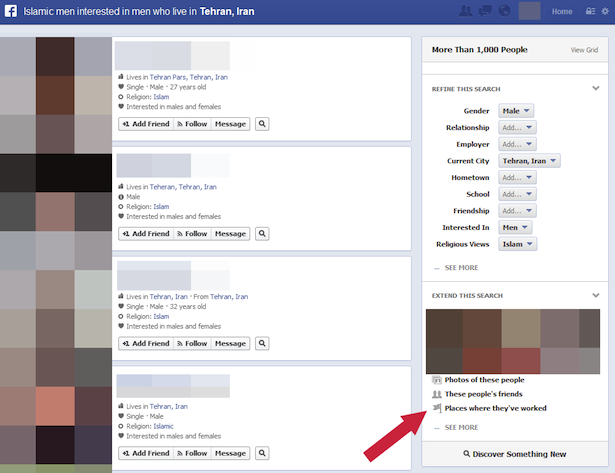This screenshot has width=615, height=473.
Task: Add Friend for Islamic religion result
Action: click(146, 453)
